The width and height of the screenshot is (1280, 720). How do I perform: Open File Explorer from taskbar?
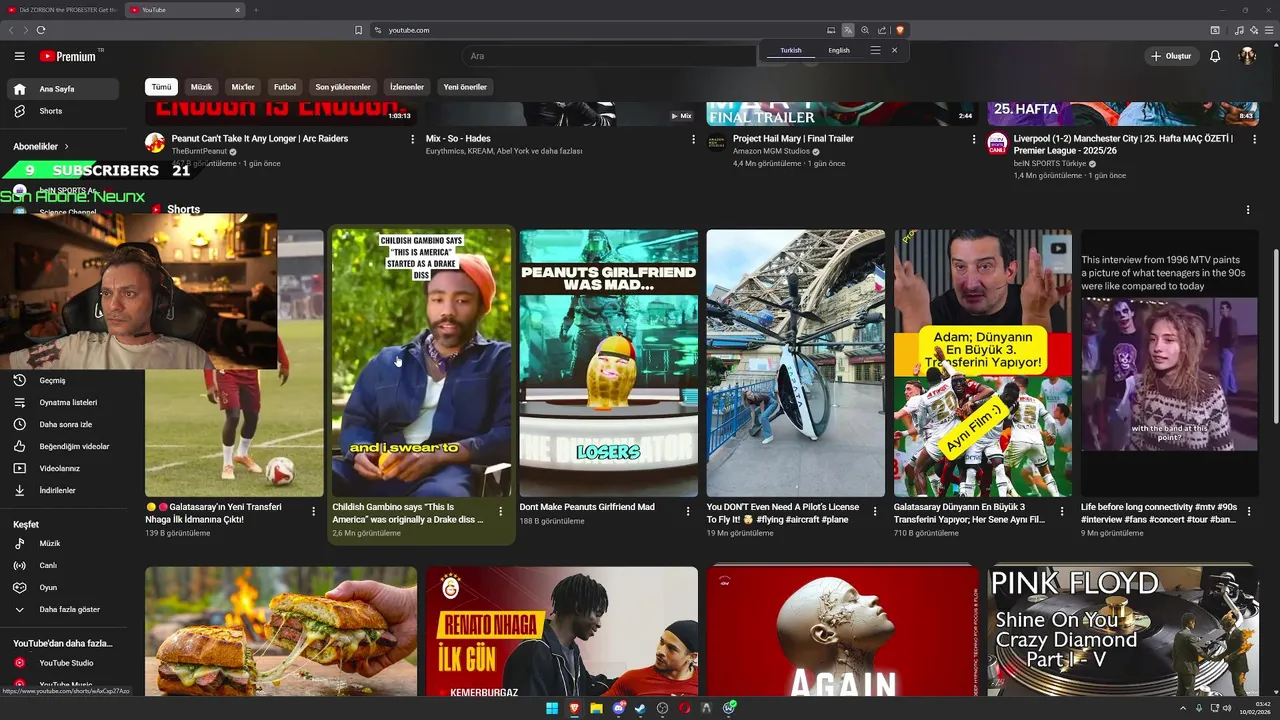click(596, 708)
